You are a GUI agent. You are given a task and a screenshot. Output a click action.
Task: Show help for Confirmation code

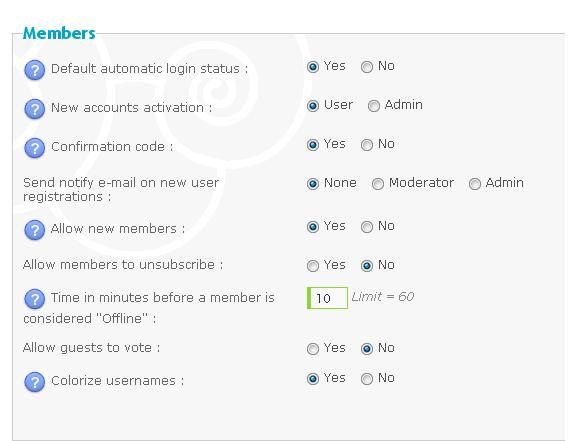pyautogui.click(x=34, y=148)
